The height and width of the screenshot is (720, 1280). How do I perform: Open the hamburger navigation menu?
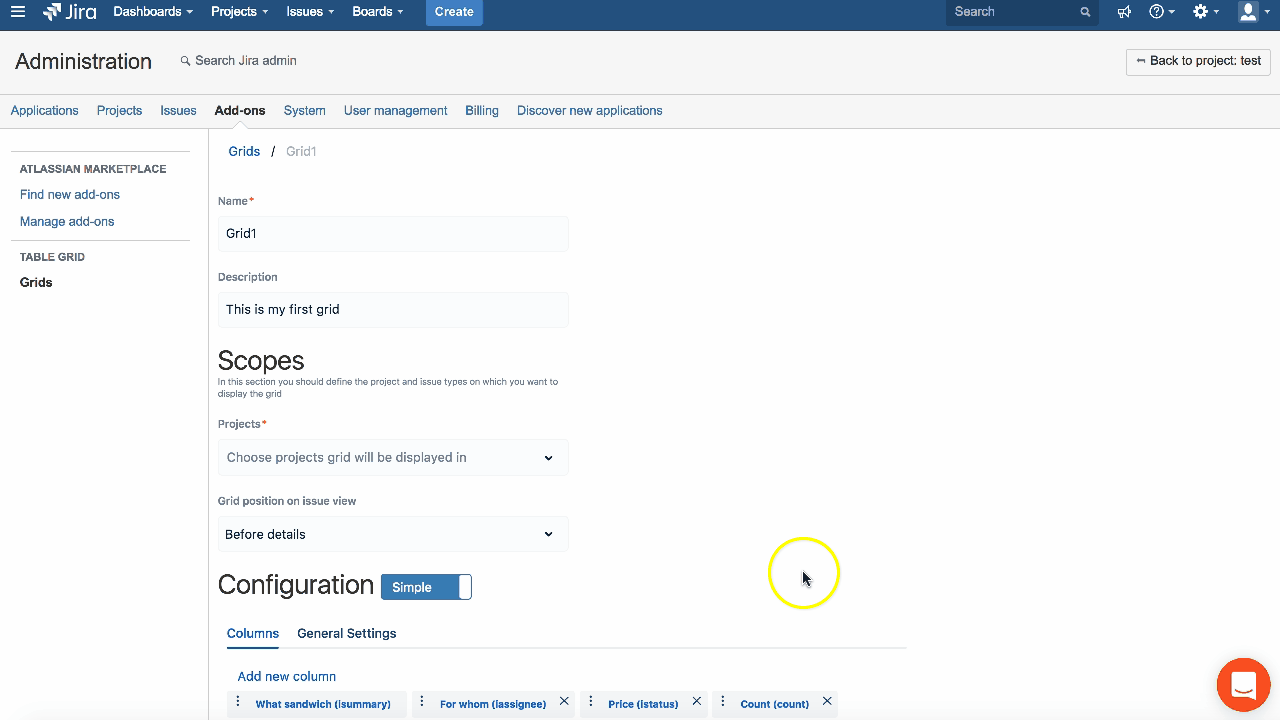(18, 12)
